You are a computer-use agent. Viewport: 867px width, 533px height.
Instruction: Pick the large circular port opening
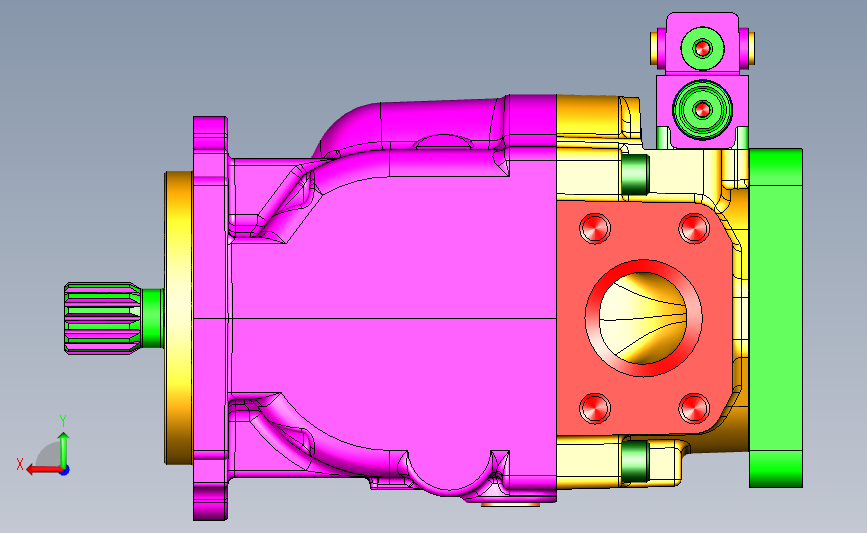[x=644, y=318]
